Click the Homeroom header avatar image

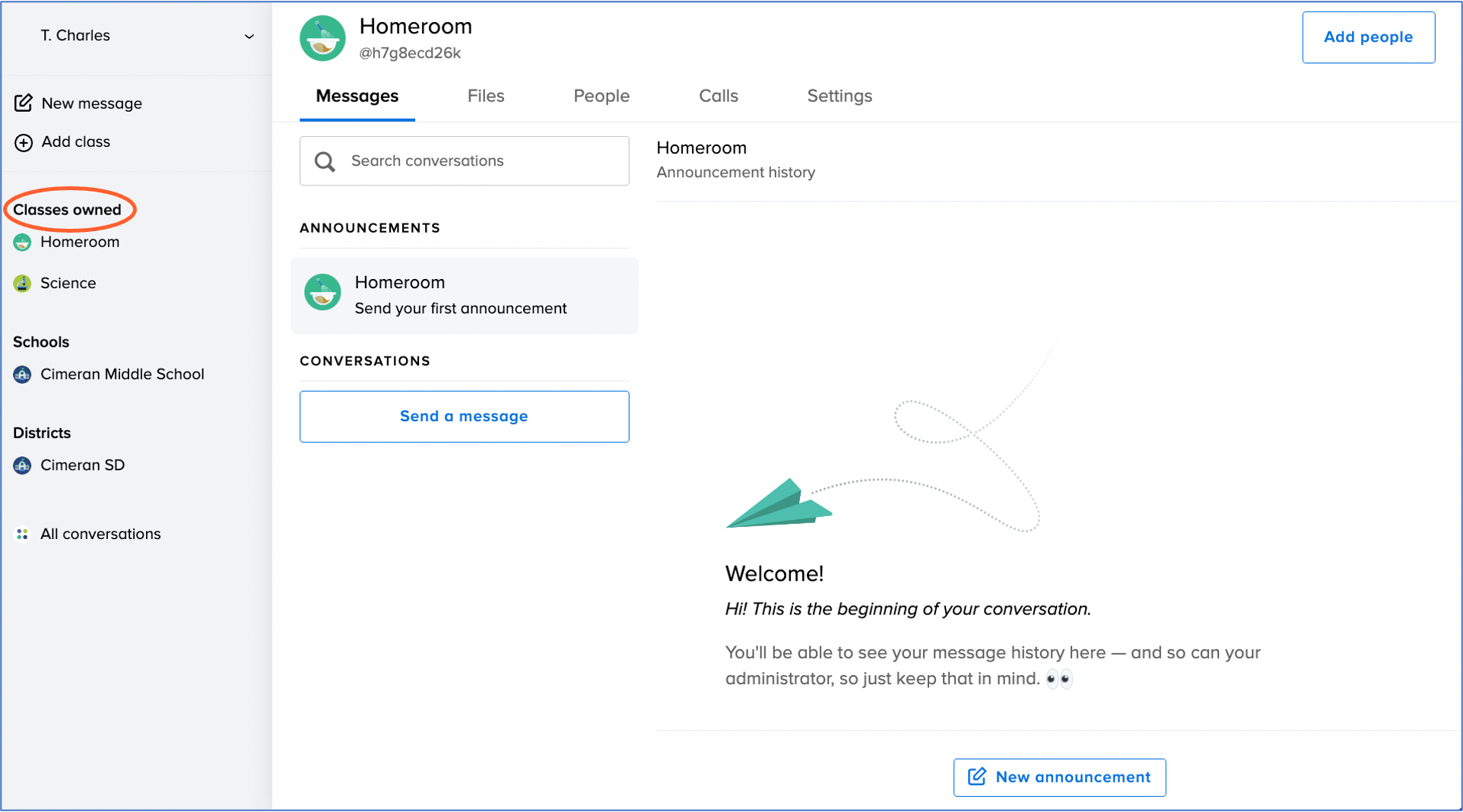[x=322, y=38]
